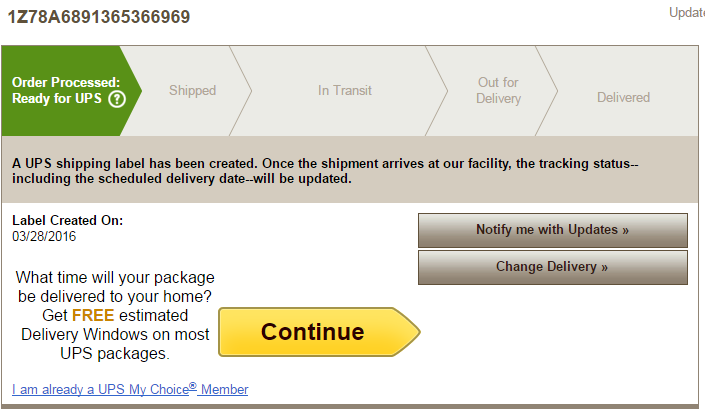The image size is (705, 412).
Task: Click the Update text at top right
Action: [687, 13]
